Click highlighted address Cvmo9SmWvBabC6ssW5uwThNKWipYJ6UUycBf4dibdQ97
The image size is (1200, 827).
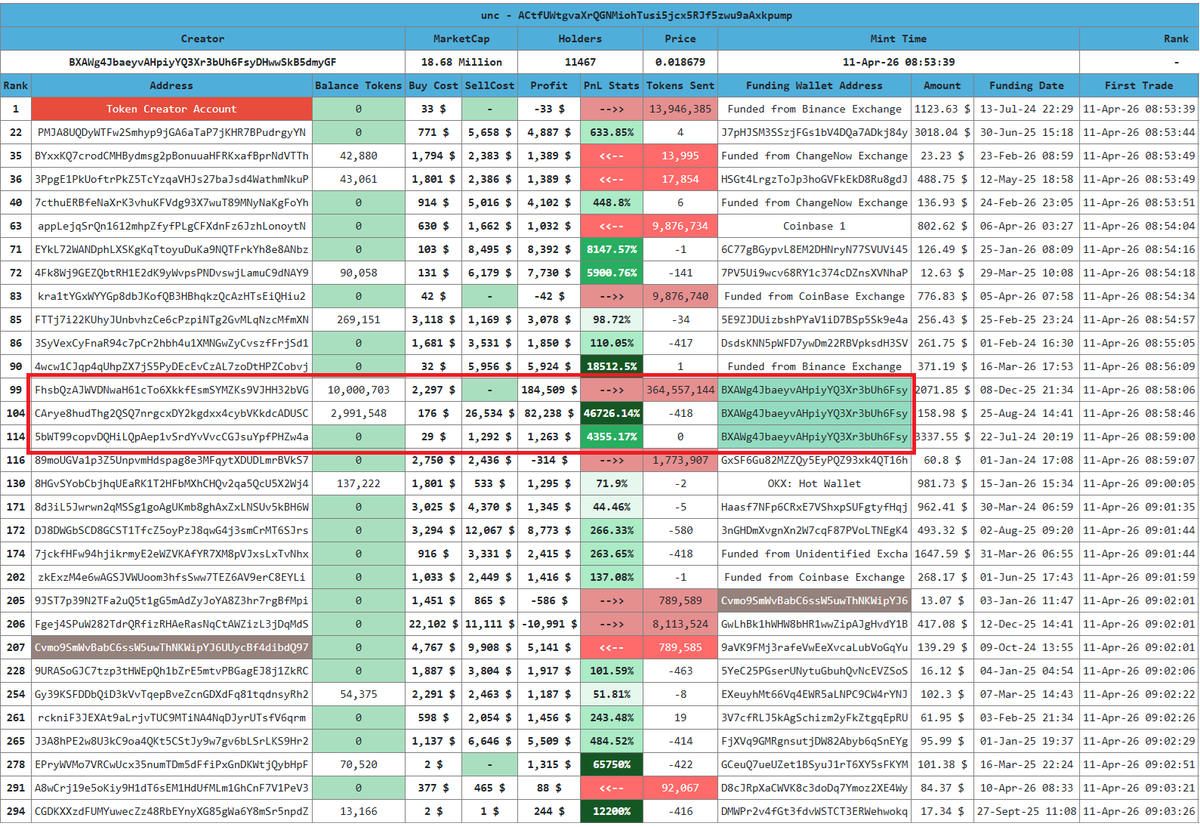tap(171, 647)
